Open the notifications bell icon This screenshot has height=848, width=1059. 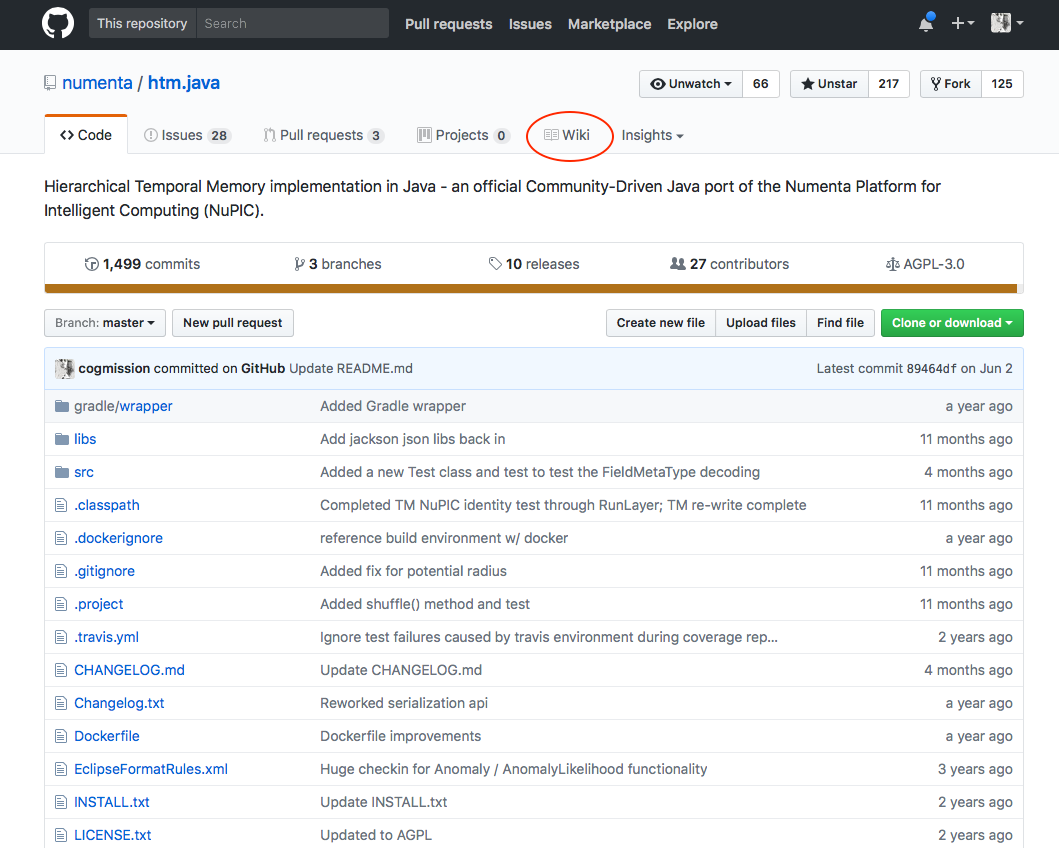click(926, 24)
